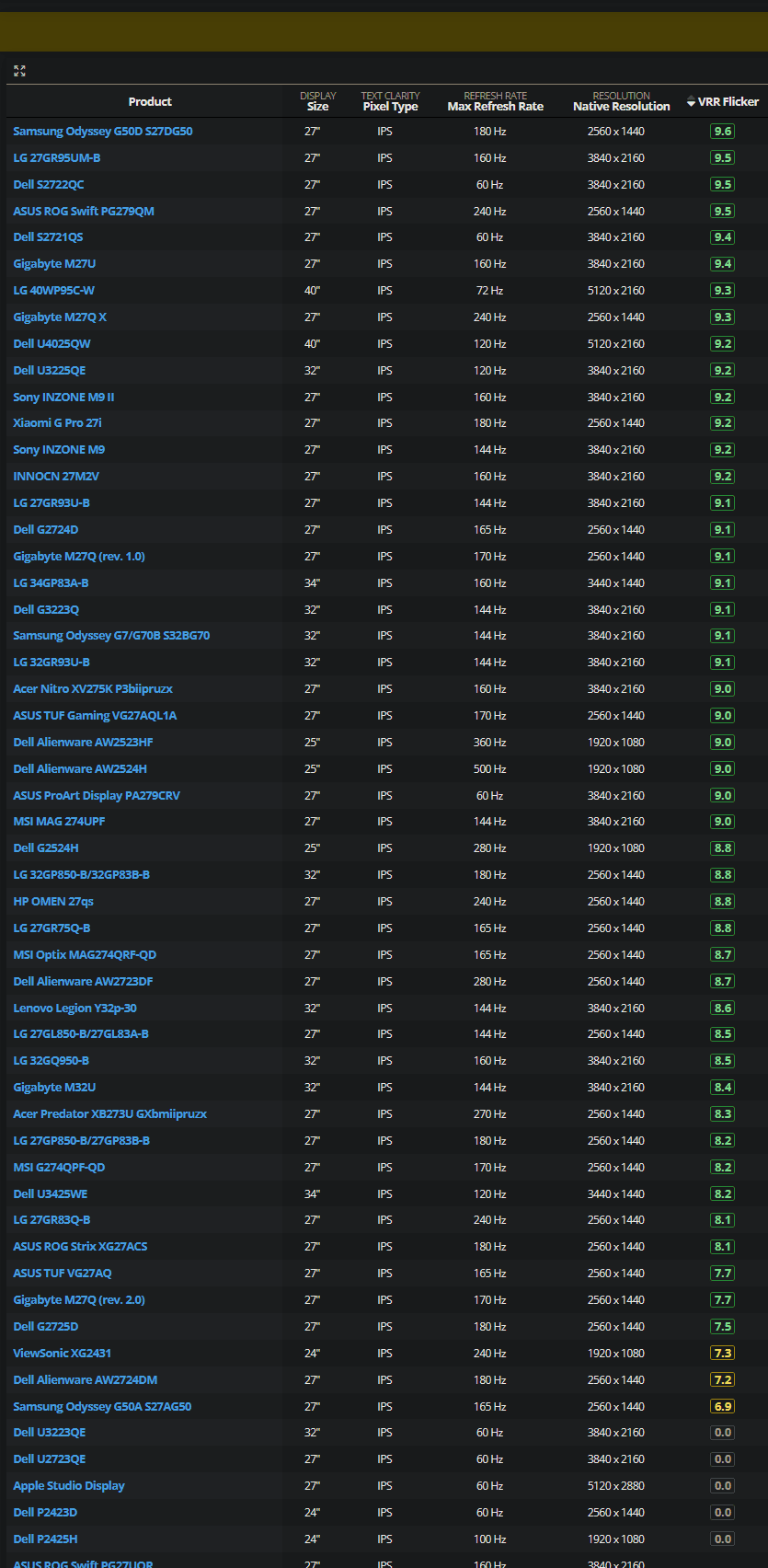Open Samsung Odyssey G7/G70B S32BG70 link

[x=111, y=636]
